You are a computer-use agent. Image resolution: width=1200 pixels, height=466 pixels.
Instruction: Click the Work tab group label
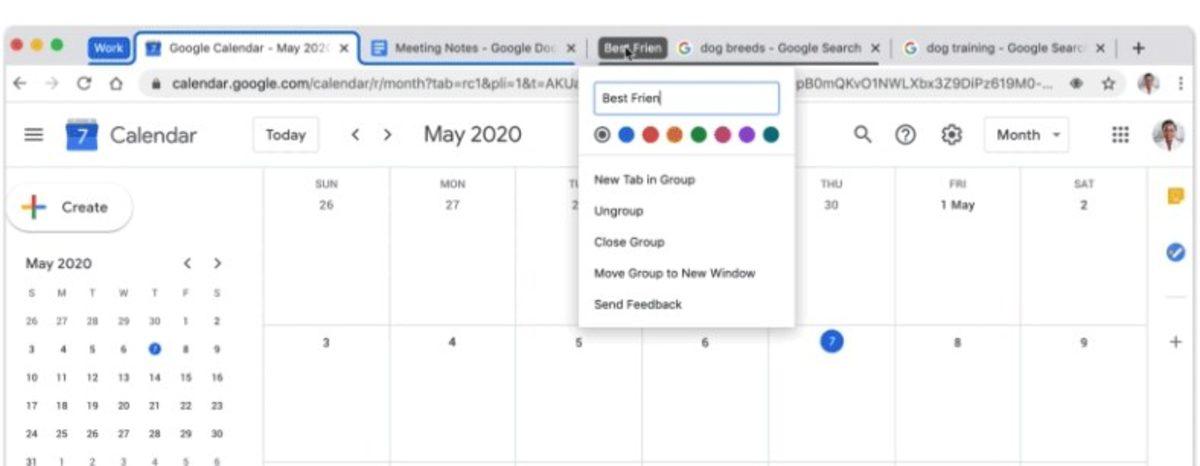point(109,48)
